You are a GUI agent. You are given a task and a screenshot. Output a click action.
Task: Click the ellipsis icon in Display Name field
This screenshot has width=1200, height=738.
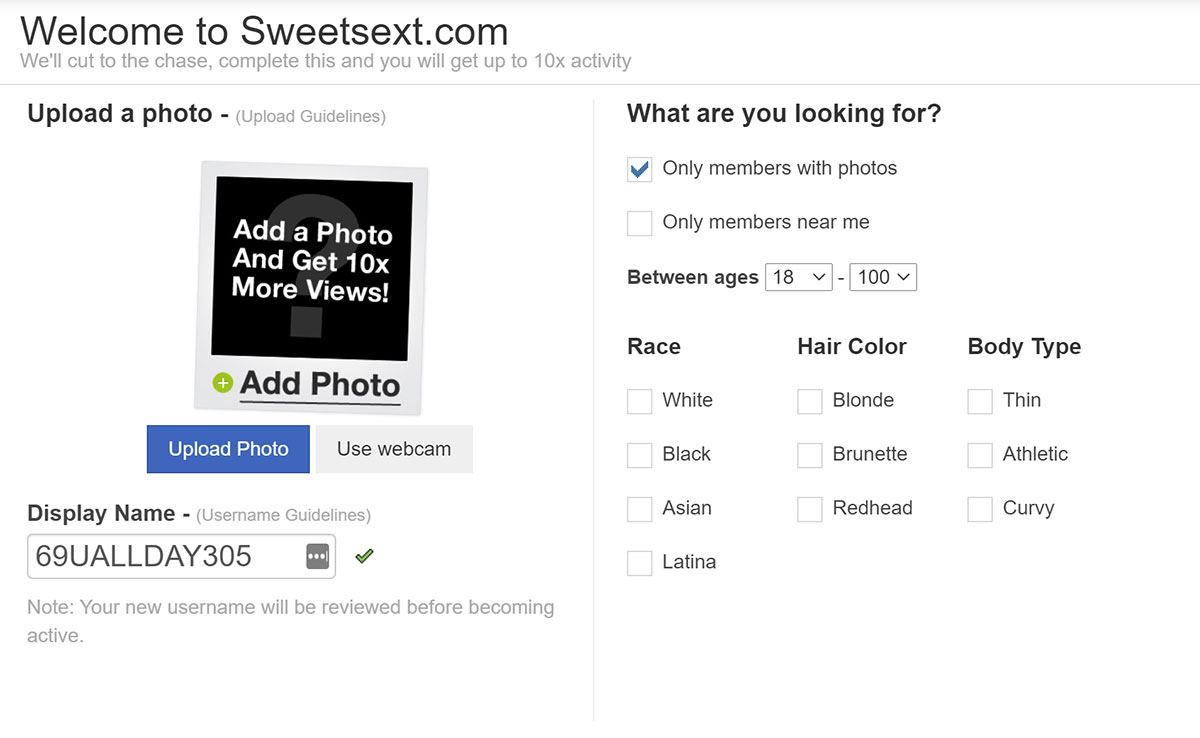click(x=317, y=555)
